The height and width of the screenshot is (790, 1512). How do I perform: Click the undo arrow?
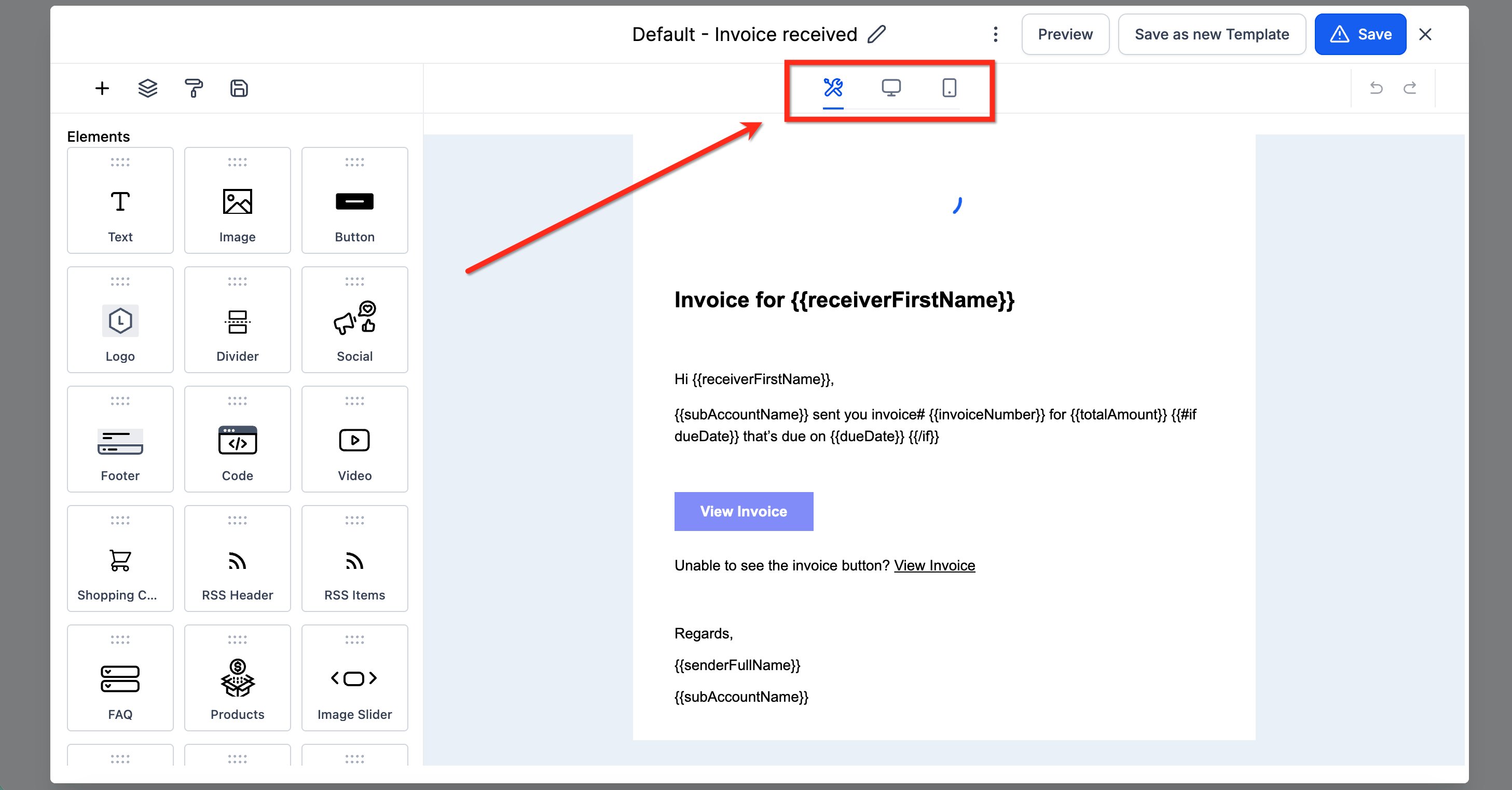click(1376, 88)
